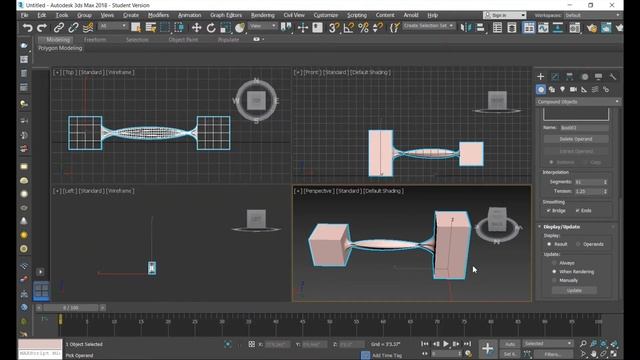The image size is (640, 360).
Task: Jump to the start frame
Action: pyautogui.click(x=424, y=344)
